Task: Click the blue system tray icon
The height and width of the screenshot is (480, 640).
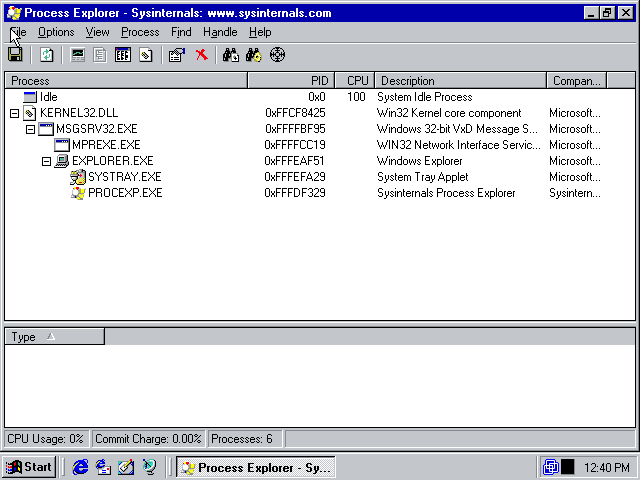Action: pyautogui.click(x=551, y=467)
